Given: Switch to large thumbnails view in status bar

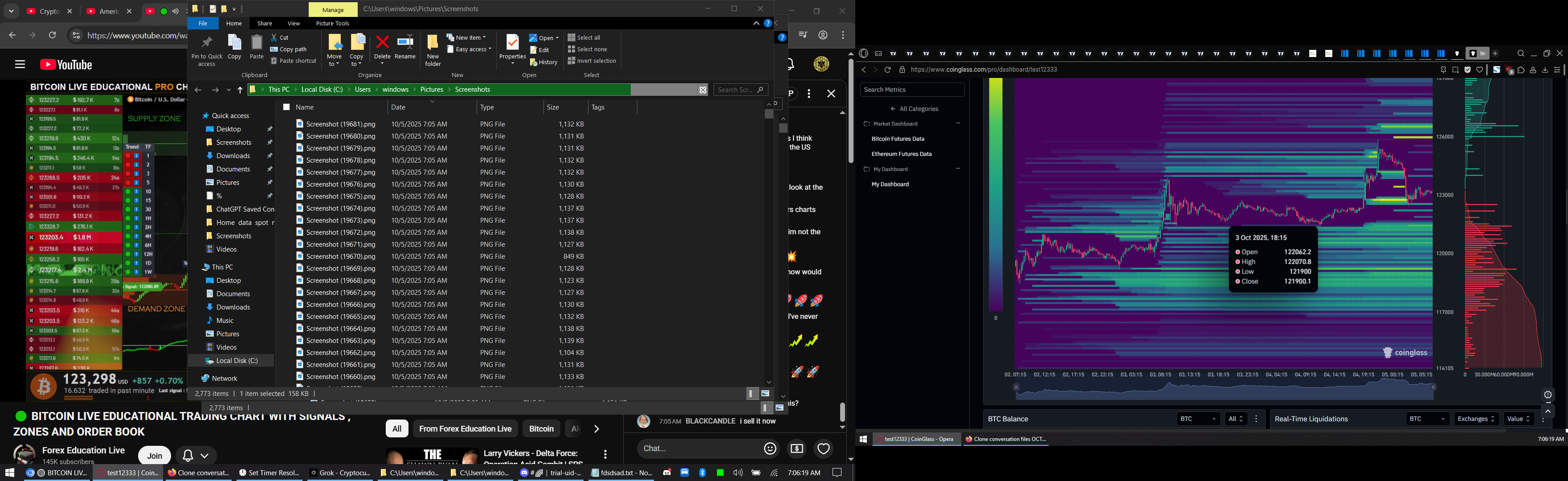Looking at the screenshot, I should coord(766,394).
